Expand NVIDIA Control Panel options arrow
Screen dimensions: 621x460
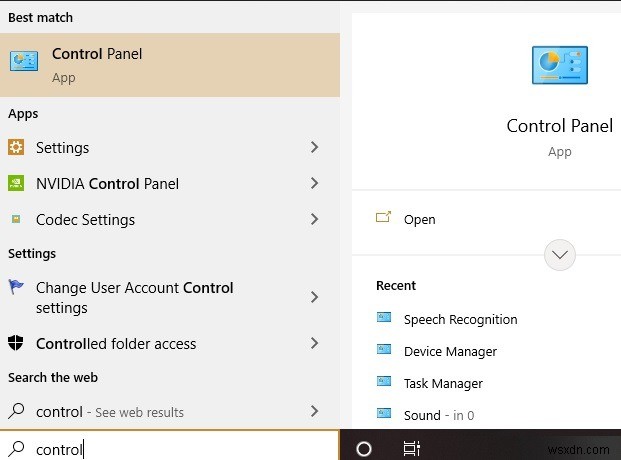(314, 183)
